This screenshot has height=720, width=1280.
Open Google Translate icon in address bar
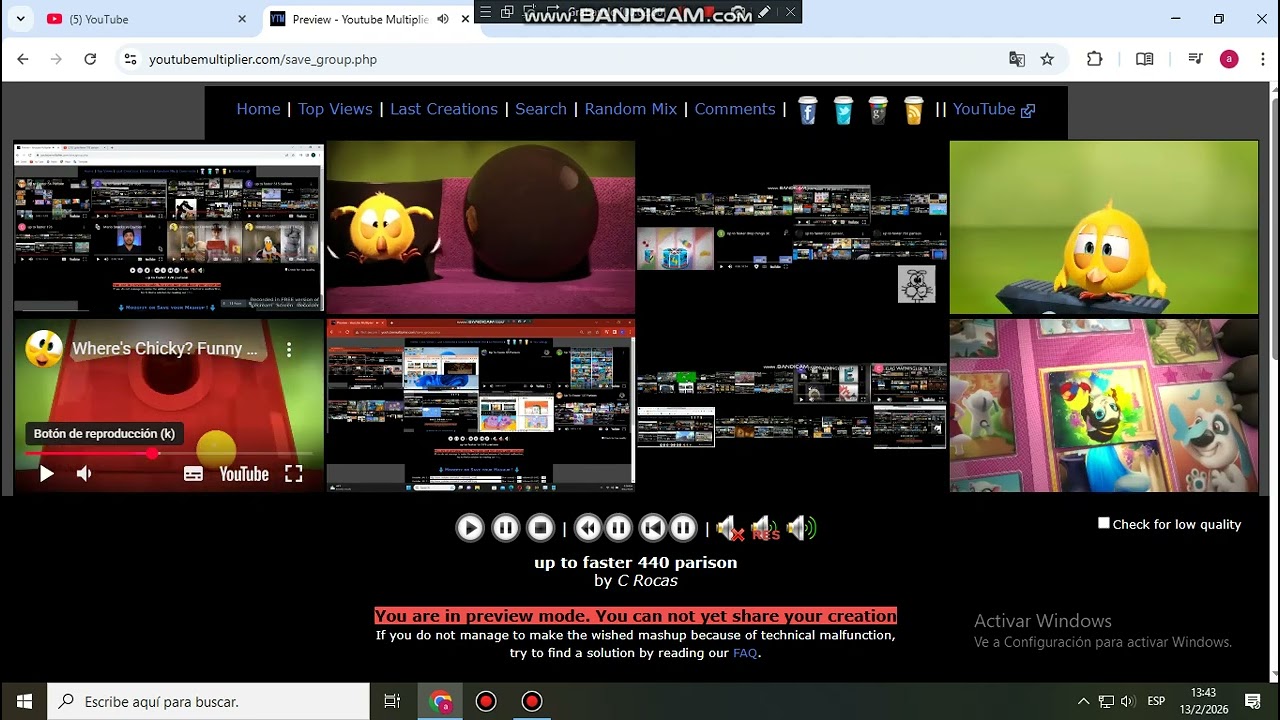(1017, 59)
